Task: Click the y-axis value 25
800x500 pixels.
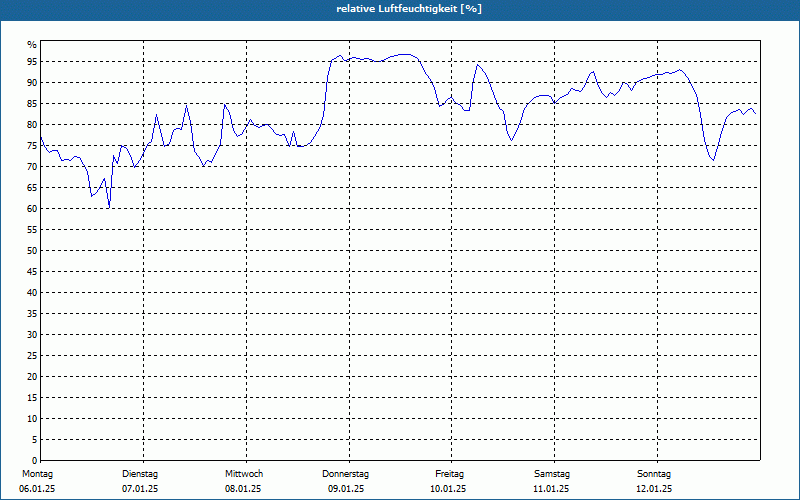Action: click(32, 356)
